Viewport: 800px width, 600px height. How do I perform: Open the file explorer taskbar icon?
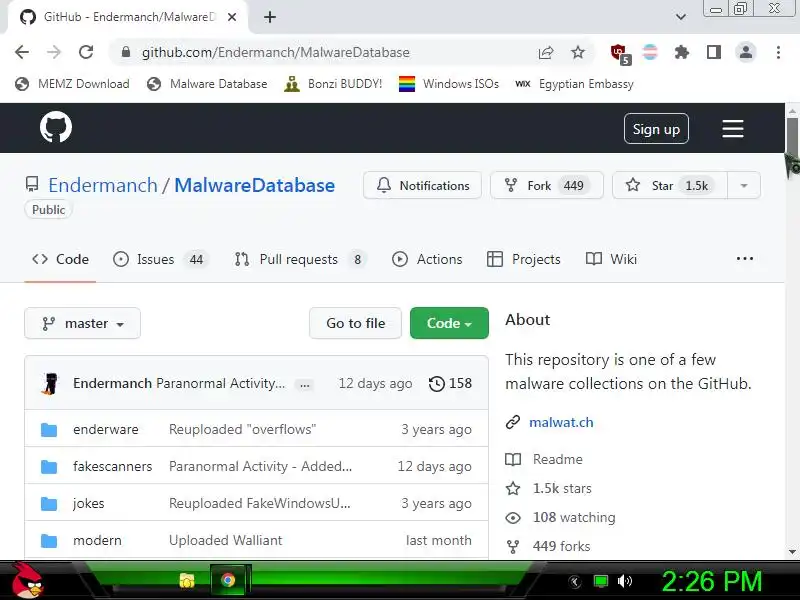(x=187, y=581)
